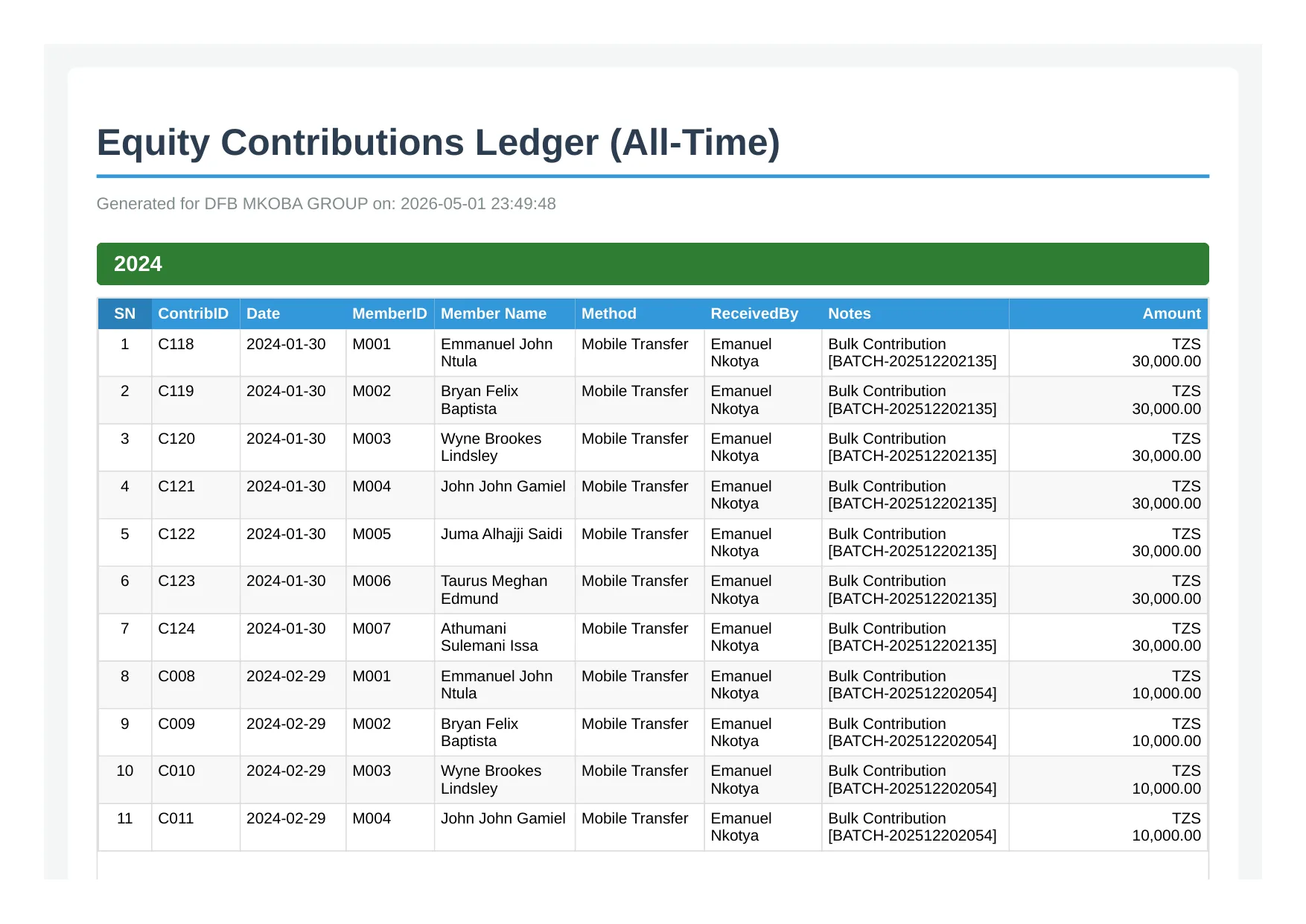Click date 2024-02-29 in row C008
Viewport: 1306px width, 924px height.
pyautogui.click(x=286, y=676)
